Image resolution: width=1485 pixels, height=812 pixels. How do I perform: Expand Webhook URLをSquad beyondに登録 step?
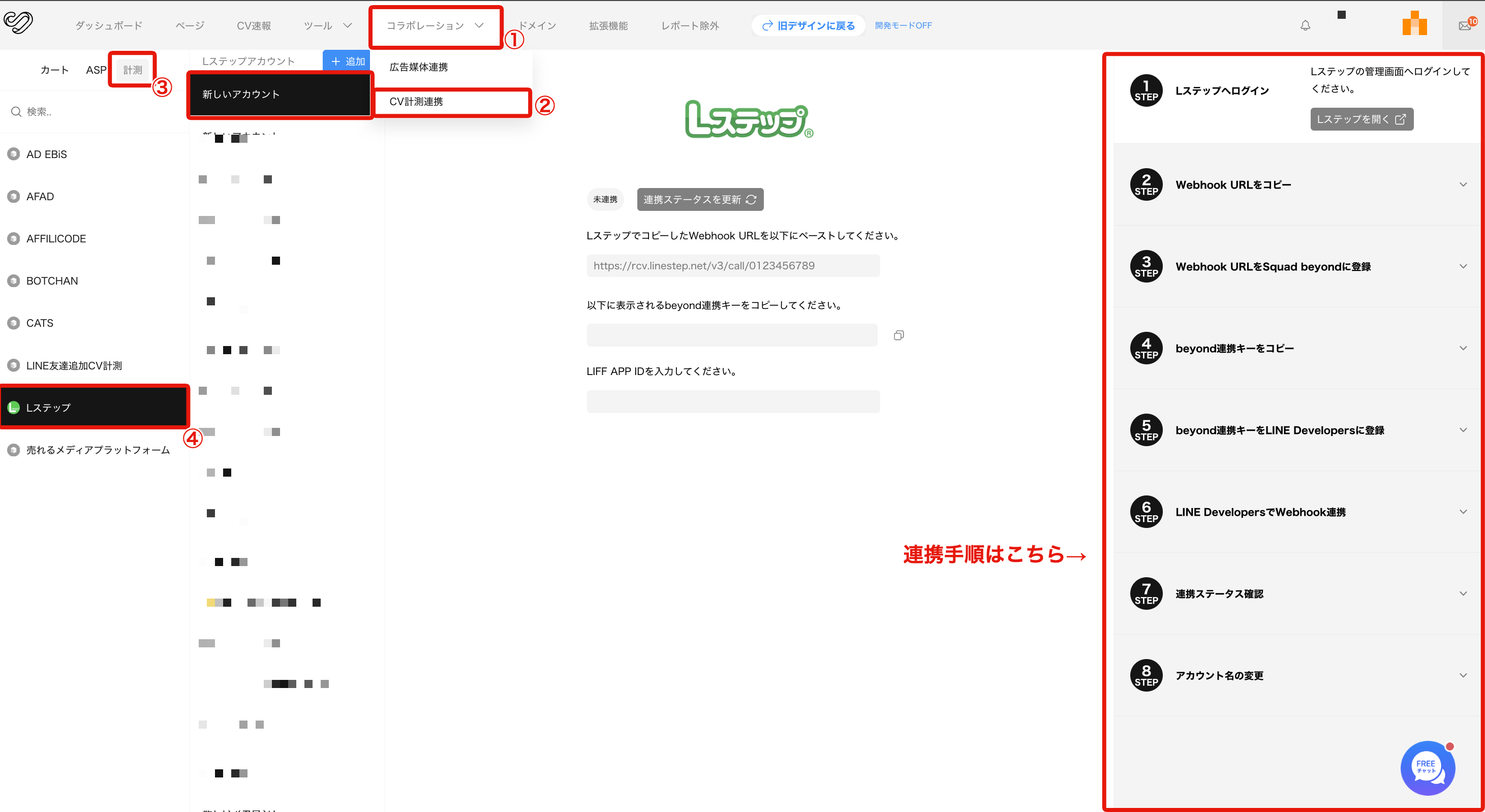click(1296, 266)
